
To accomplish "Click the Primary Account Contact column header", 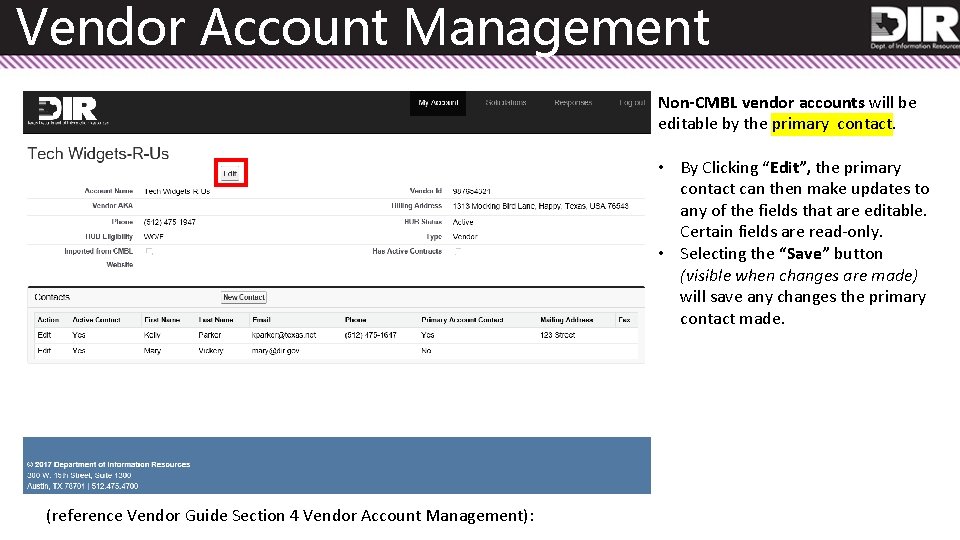I will [462, 320].
